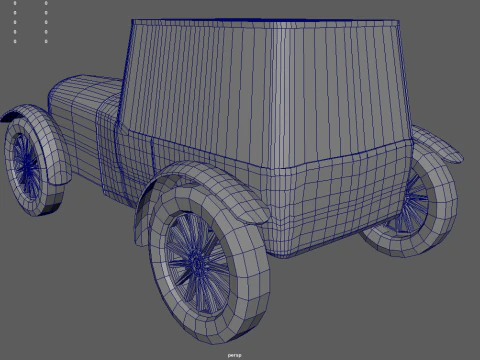Click the 'persp' camera label
The image size is (480, 360).
click(x=235, y=355)
